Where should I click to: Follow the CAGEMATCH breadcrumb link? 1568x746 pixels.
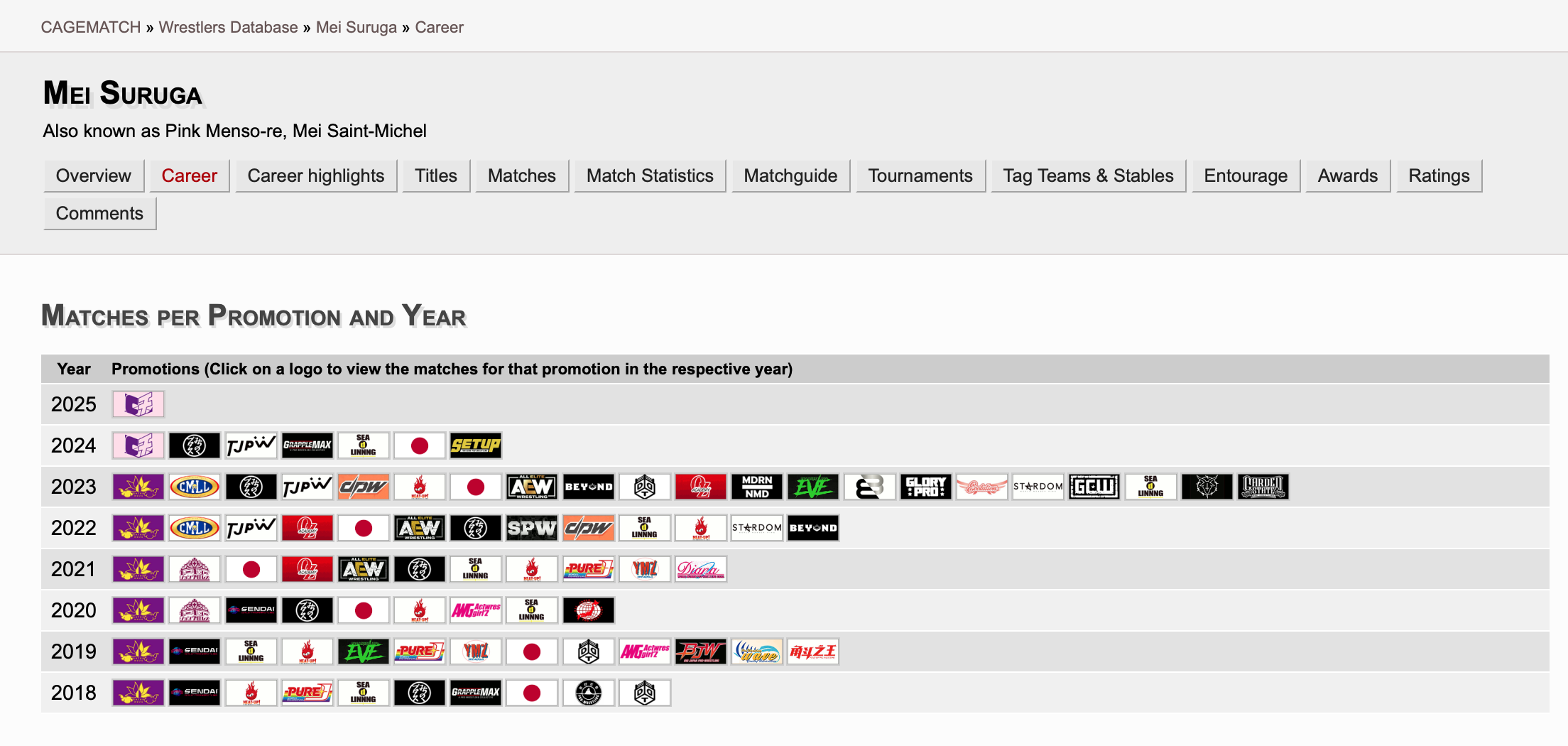91,27
